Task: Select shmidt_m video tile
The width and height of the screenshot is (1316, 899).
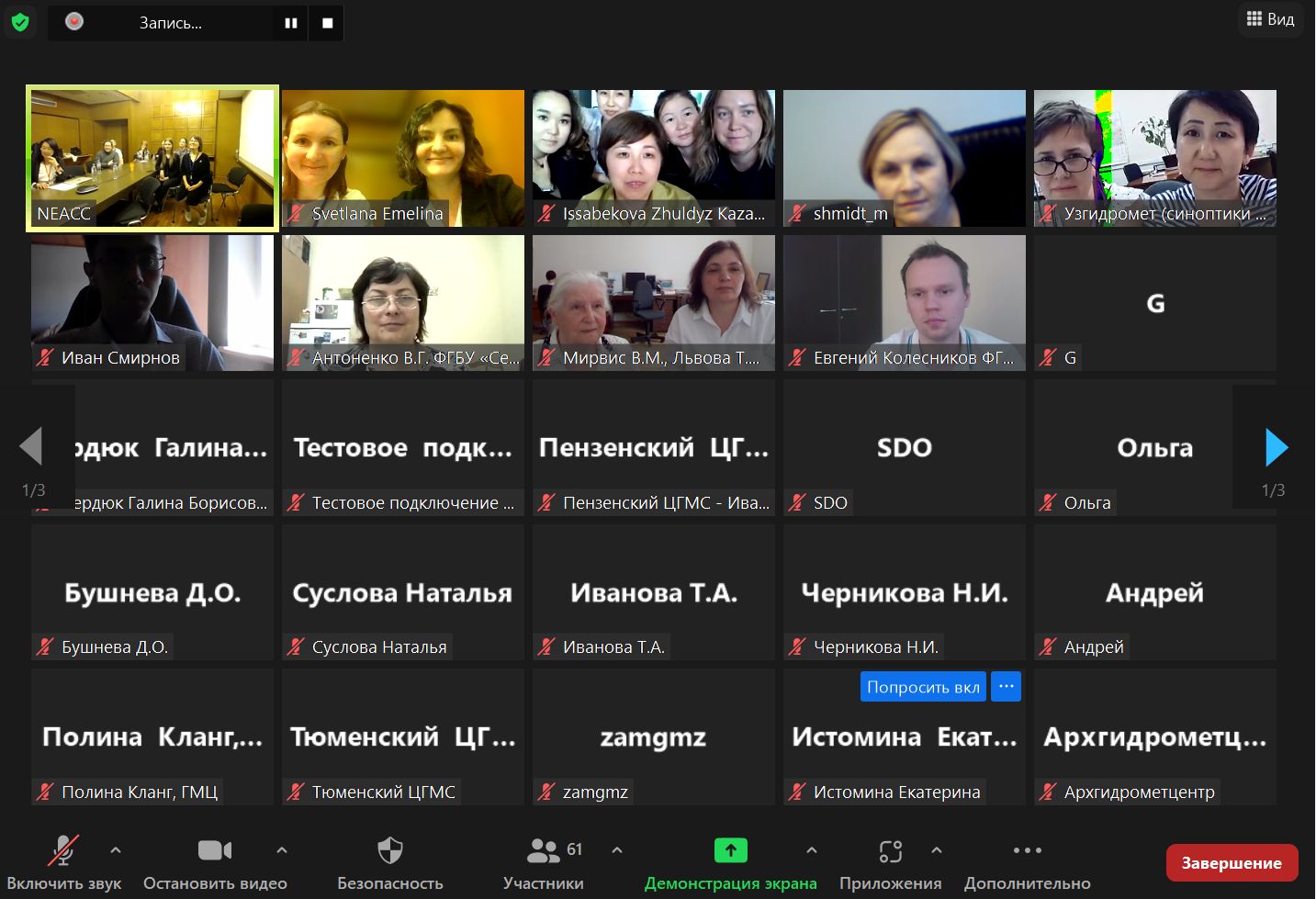Action: 905,158
